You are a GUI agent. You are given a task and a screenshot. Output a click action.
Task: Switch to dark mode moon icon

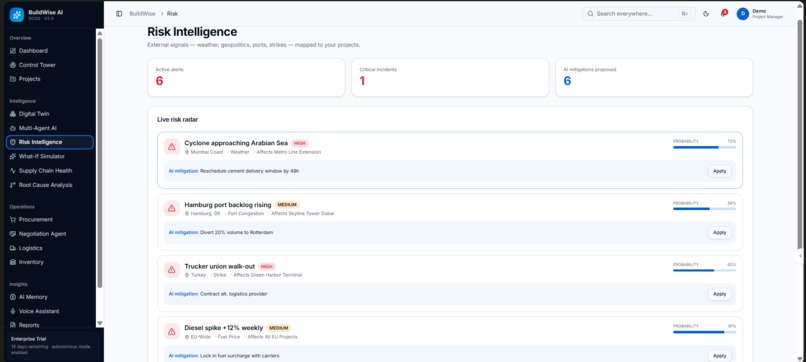pyautogui.click(x=706, y=14)
